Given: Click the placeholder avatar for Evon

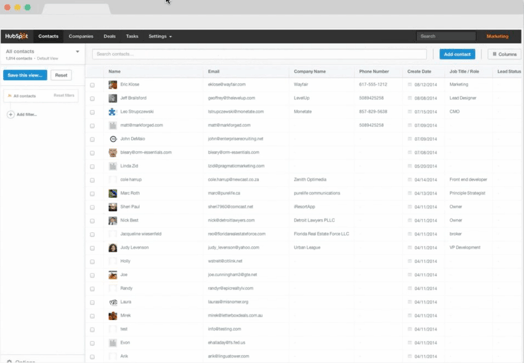Looking at the screenshot, I should tap(113, 343).
